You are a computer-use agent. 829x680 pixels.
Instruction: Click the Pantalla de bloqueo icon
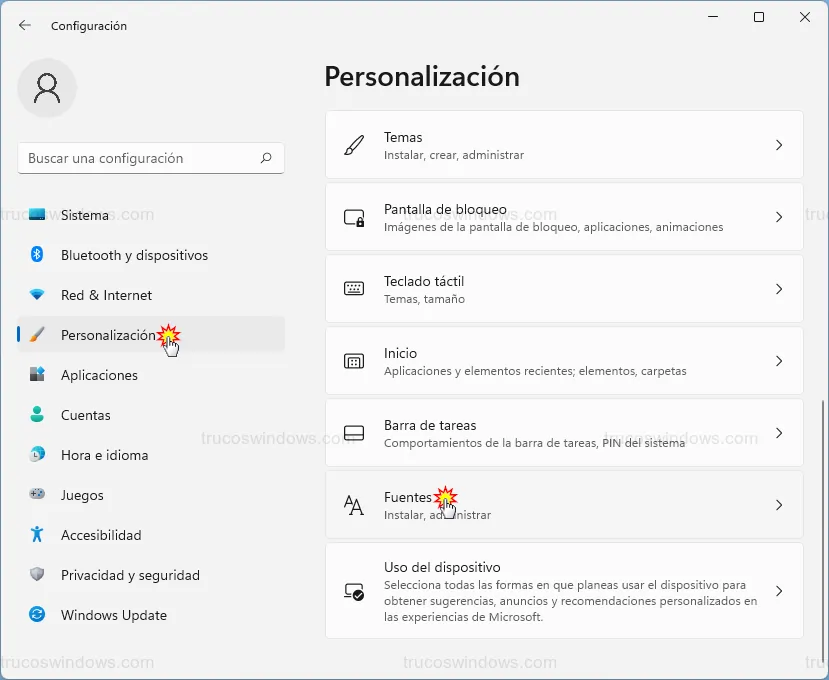click(354, 217)
